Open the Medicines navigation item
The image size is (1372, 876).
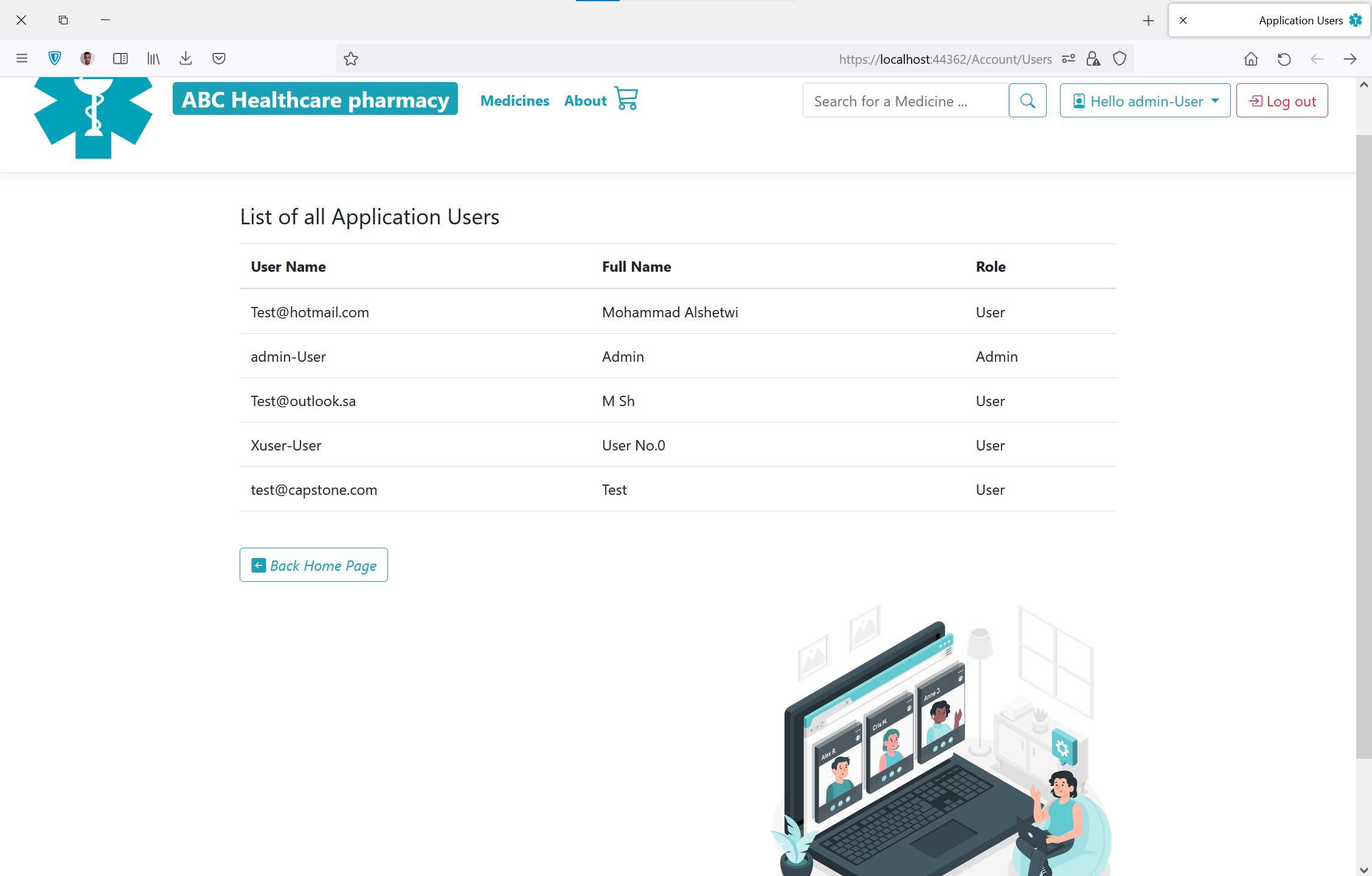(514, 100)
